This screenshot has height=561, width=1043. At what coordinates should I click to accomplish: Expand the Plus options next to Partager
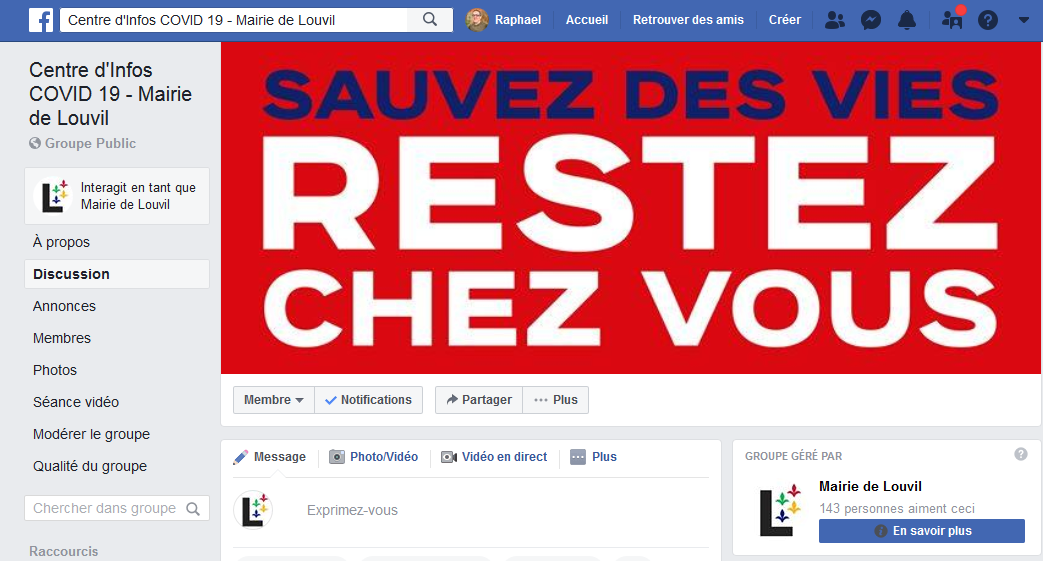[x=555, y=400]
